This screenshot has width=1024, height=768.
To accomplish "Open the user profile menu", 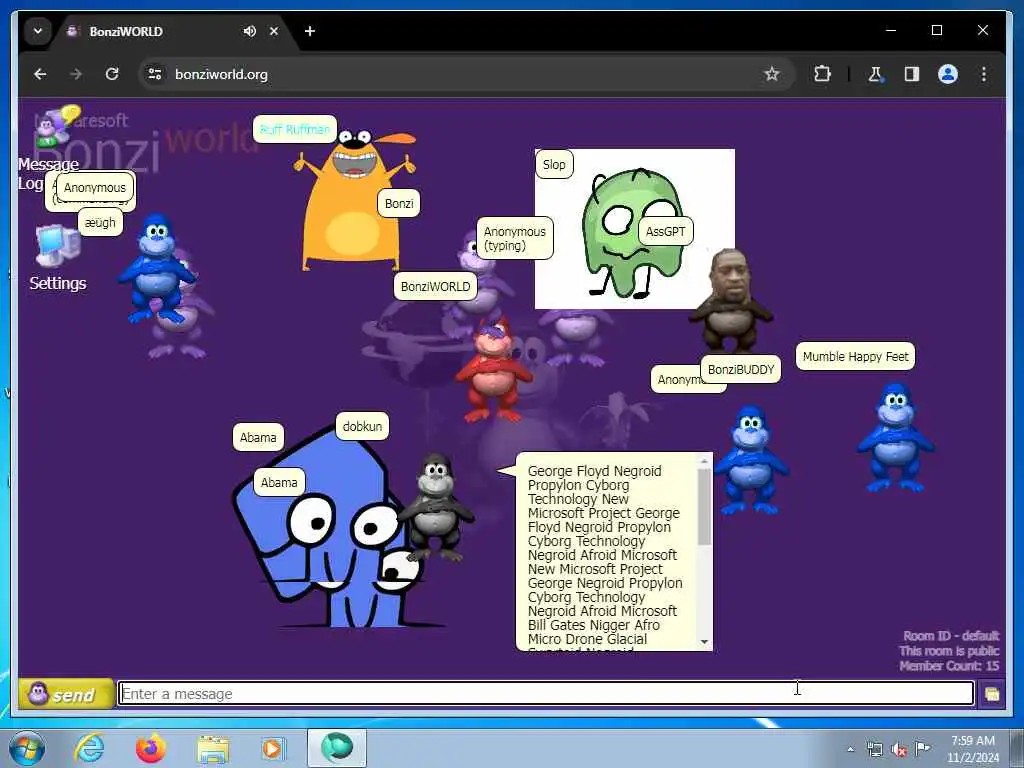I will click(x=948, y=74).
